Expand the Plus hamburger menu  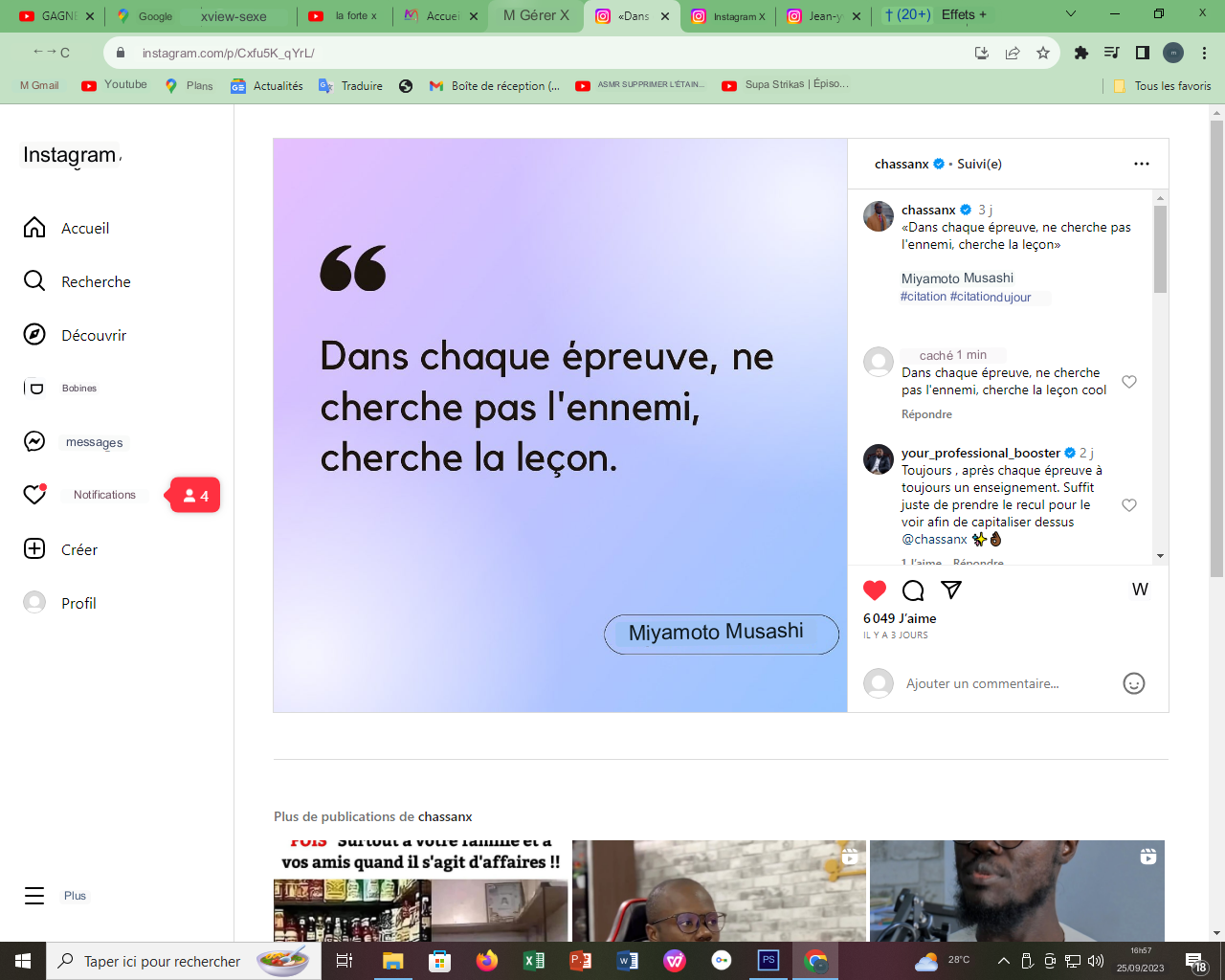click(x=34, y=896)
